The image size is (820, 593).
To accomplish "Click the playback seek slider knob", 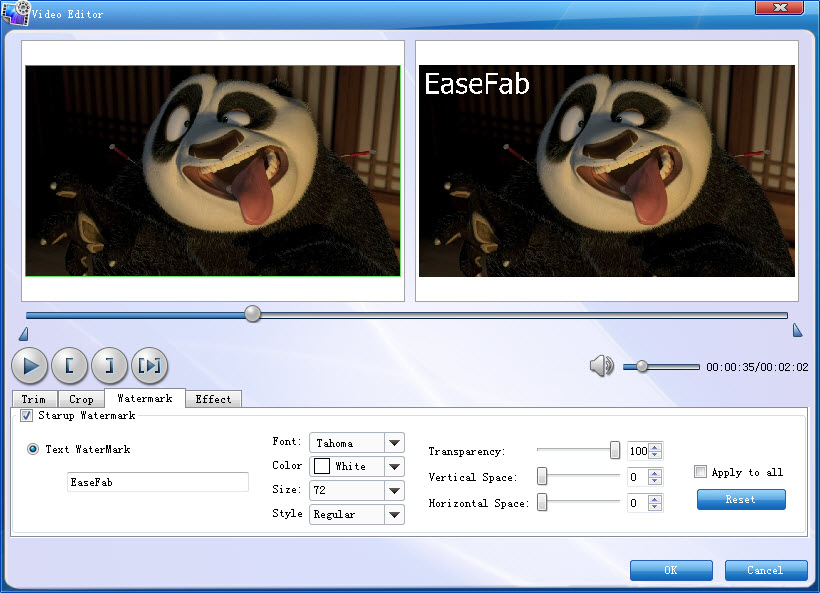I will click(x=253, y=314).
